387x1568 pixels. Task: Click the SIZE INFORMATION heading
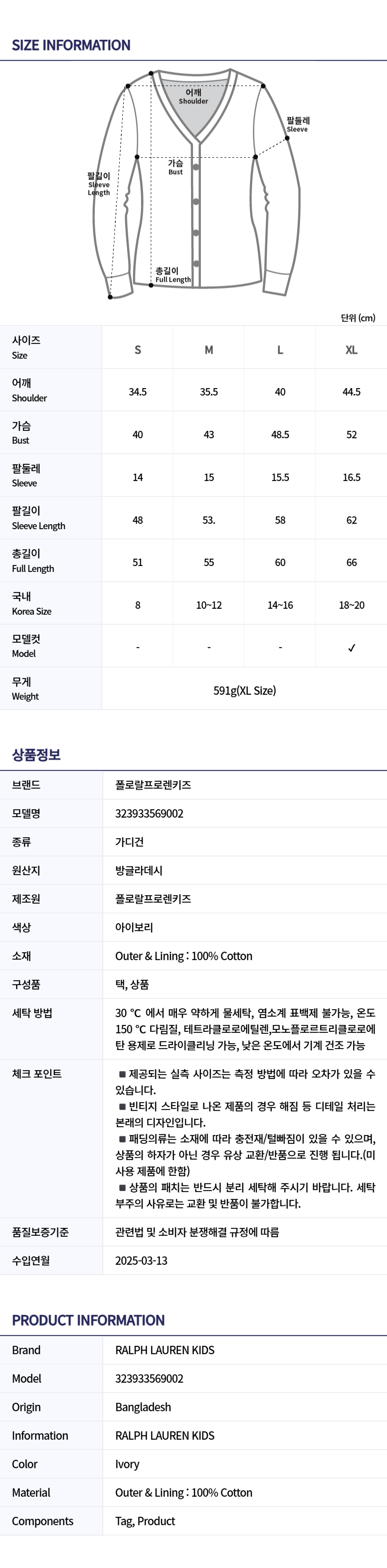[x=71, y=45]
